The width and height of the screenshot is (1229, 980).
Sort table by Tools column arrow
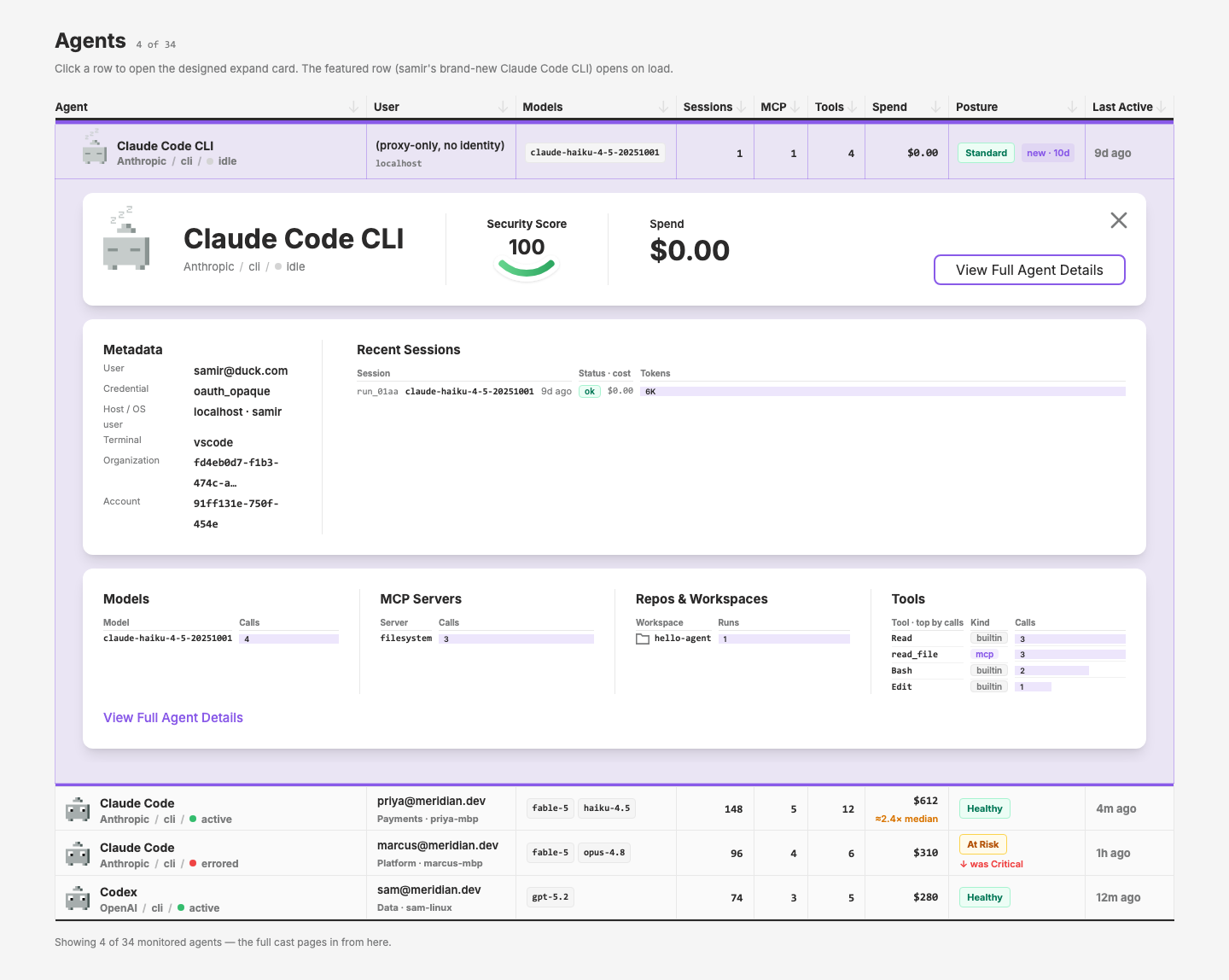[852, 107]
